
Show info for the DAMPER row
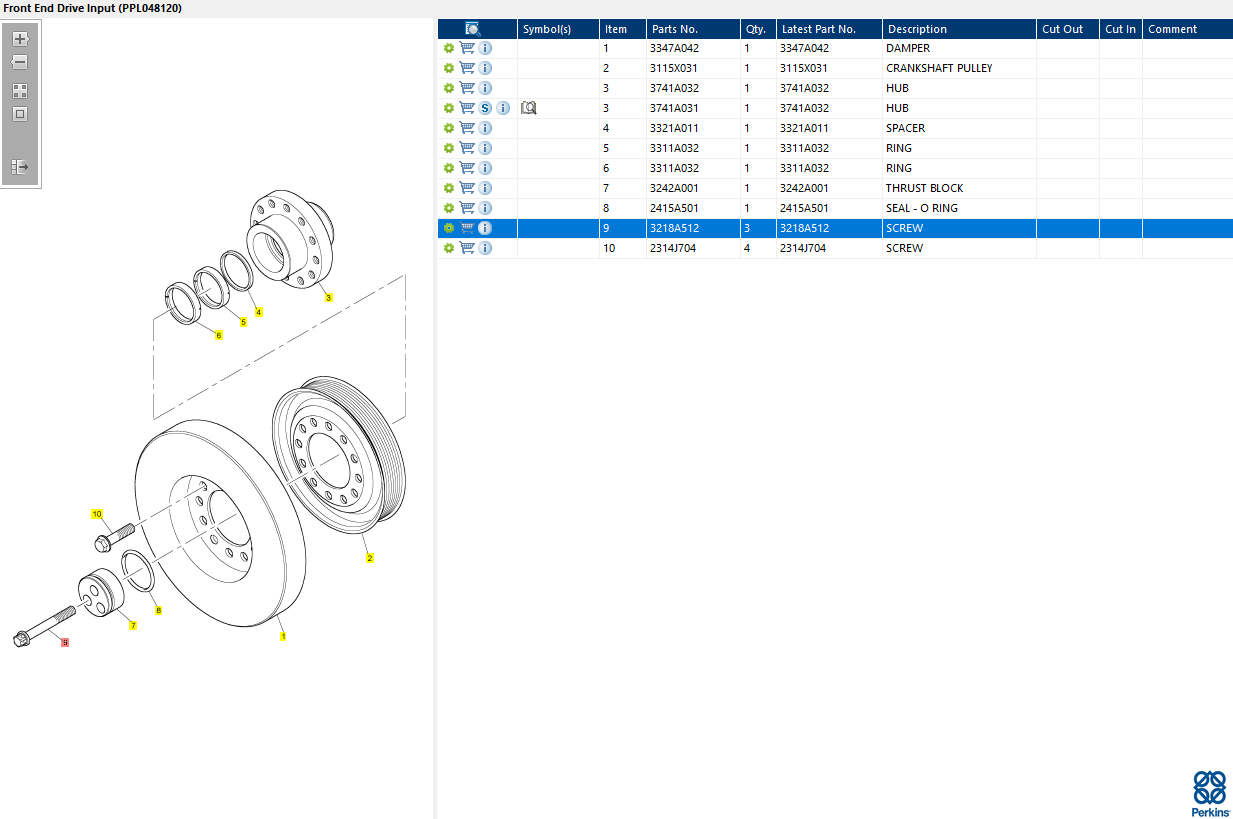tap(485, 48)
